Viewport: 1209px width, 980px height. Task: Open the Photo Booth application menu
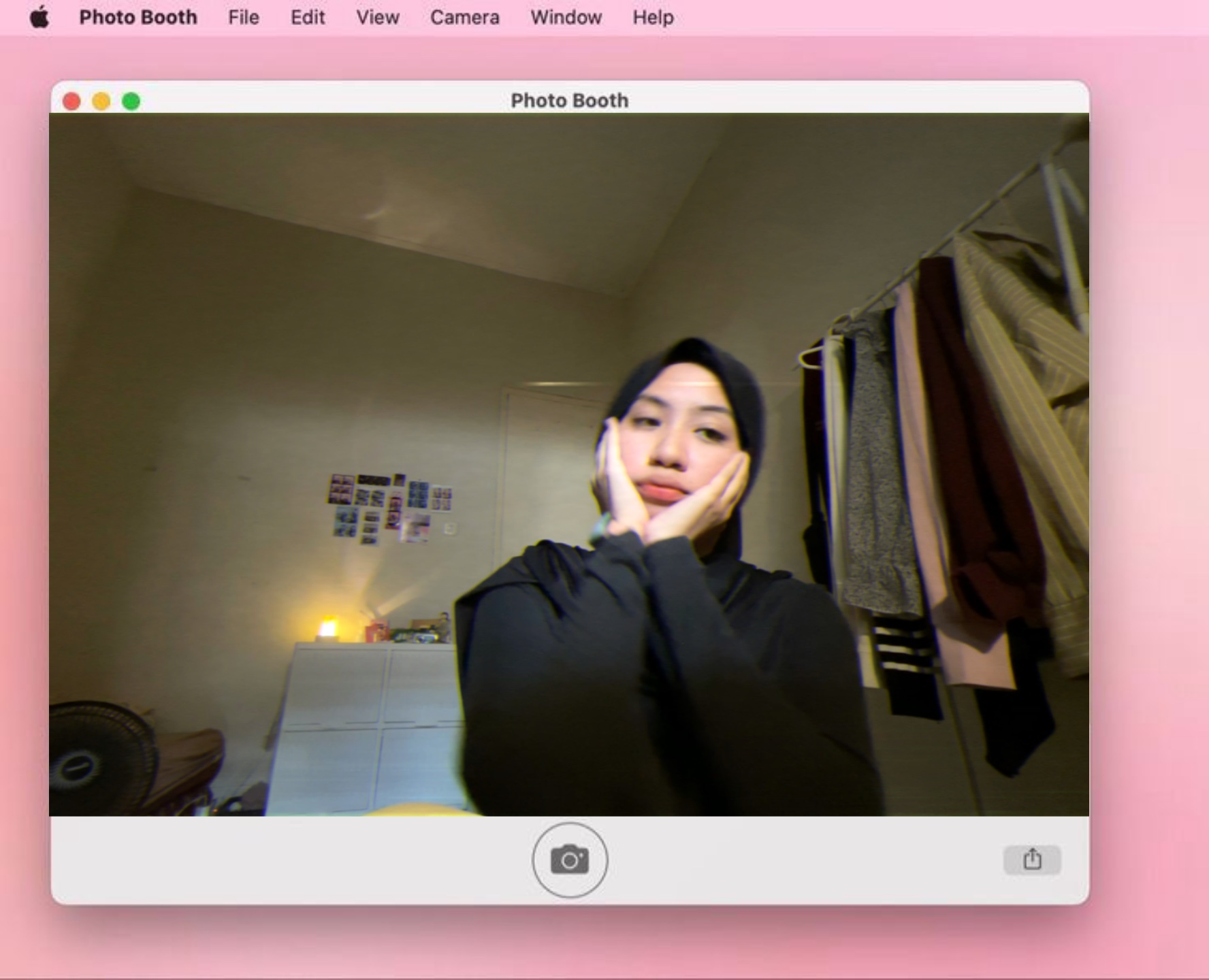click(x=138, y=17)
